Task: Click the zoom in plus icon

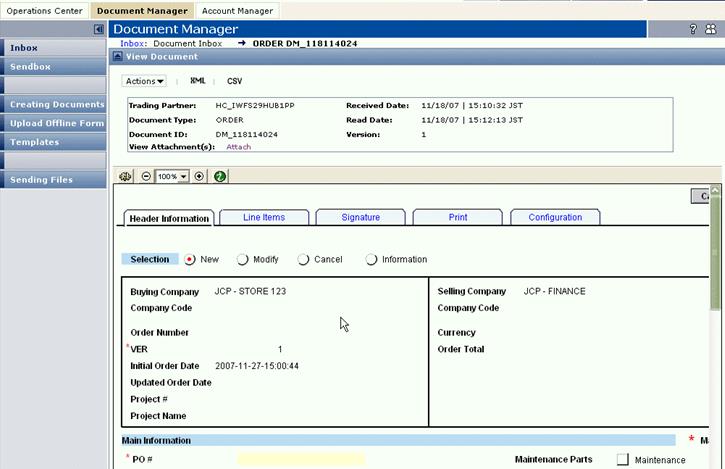Action: [x=199, y=176]
